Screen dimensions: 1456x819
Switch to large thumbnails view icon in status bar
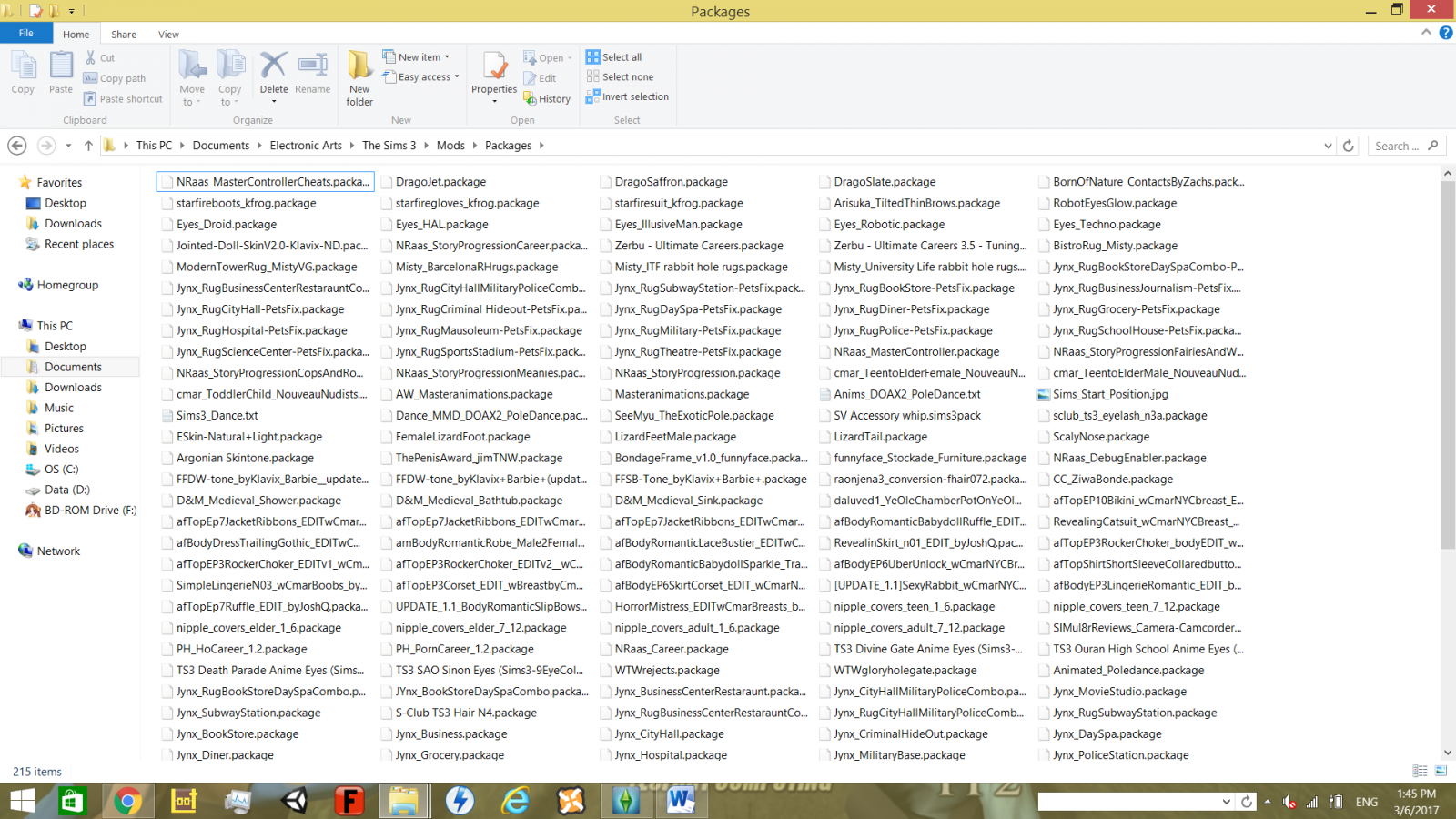(x=1441, y=771)
